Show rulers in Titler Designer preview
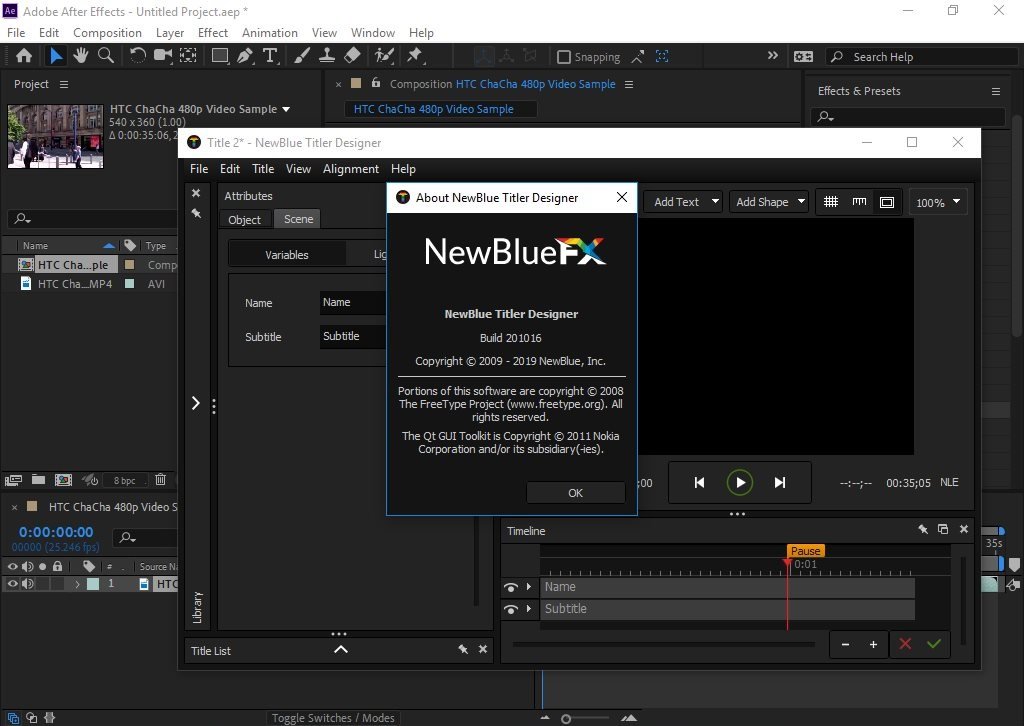Viewport: 1024px width, 726px height. pyautogui.click(x=859, y=202)
